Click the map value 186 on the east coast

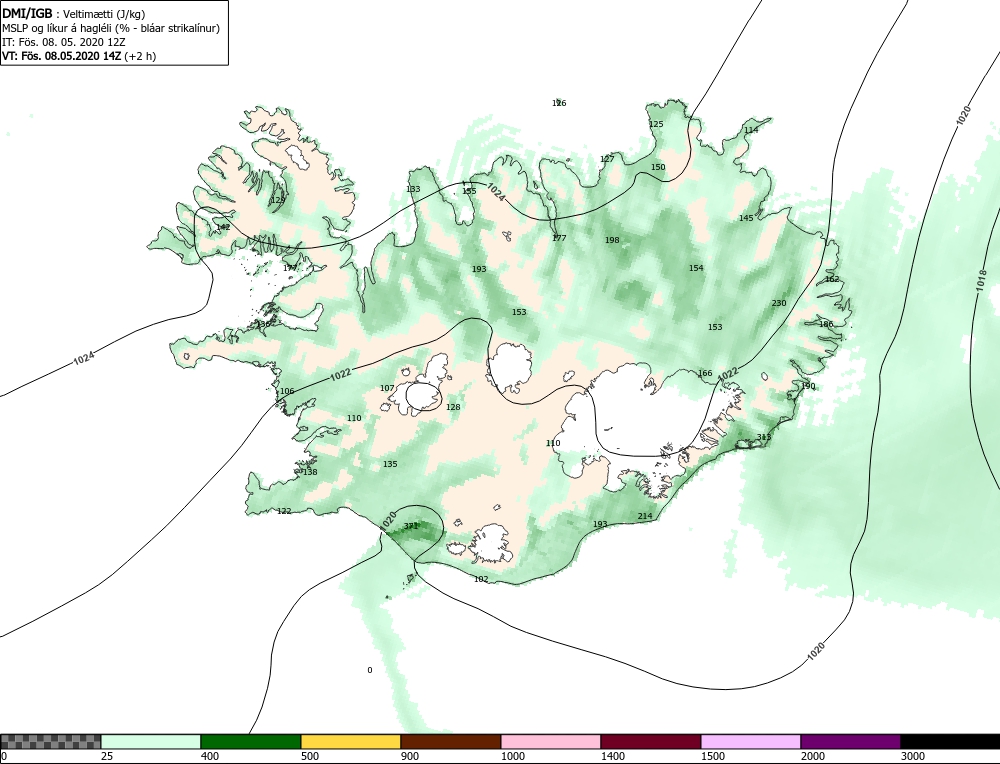pos(826,325)
